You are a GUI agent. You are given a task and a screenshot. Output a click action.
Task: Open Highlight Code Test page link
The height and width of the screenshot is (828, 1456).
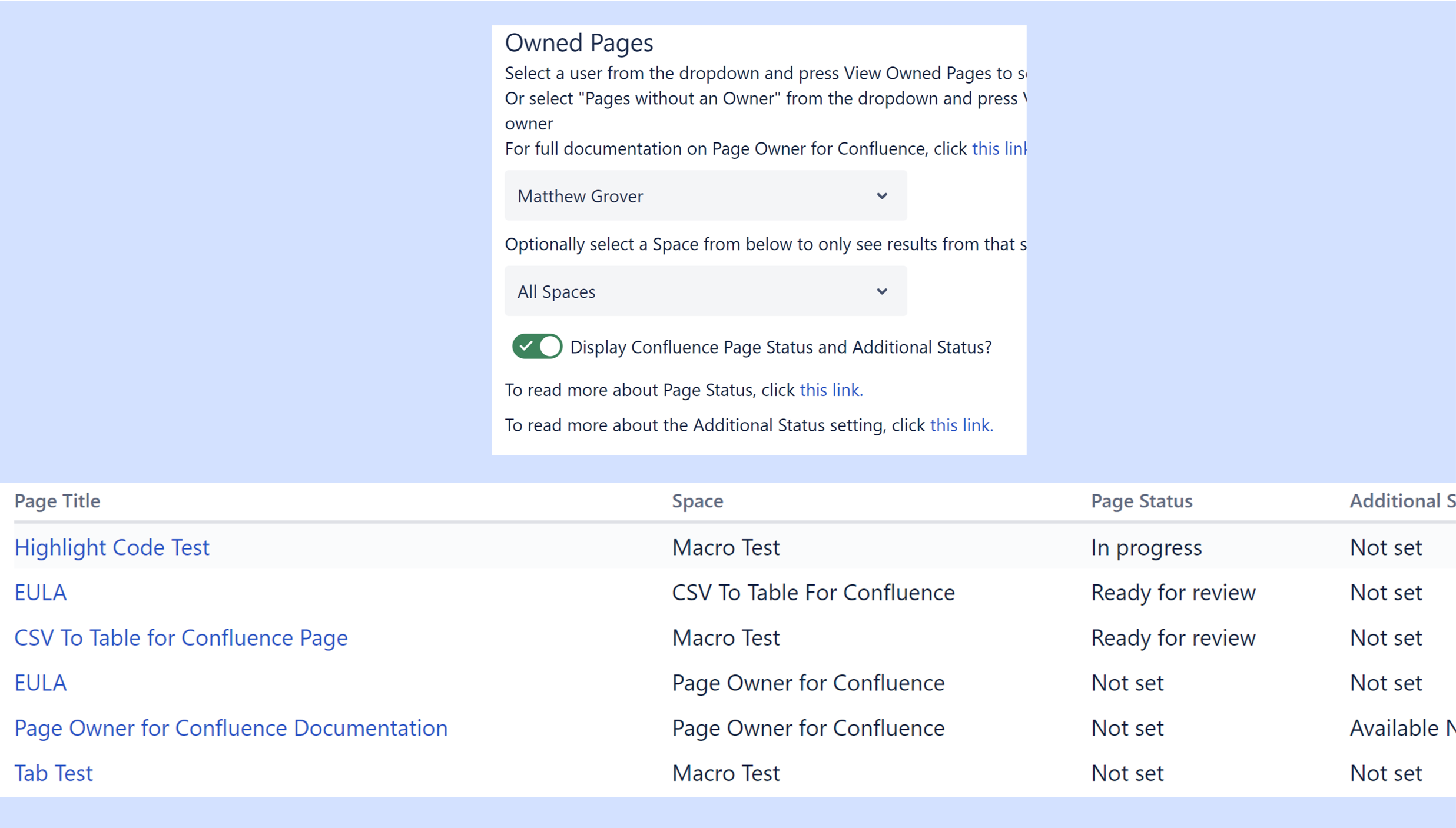pos(112,547)
